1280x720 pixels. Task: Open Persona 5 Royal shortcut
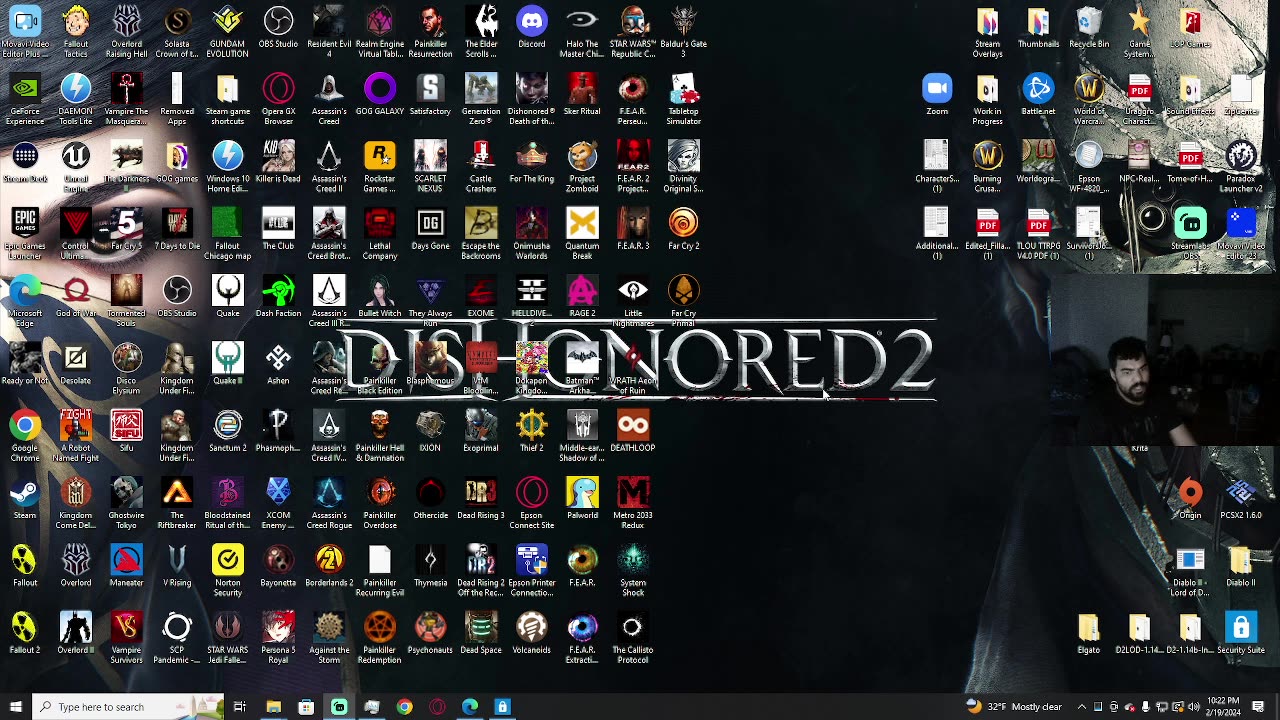tap(278, 636)
